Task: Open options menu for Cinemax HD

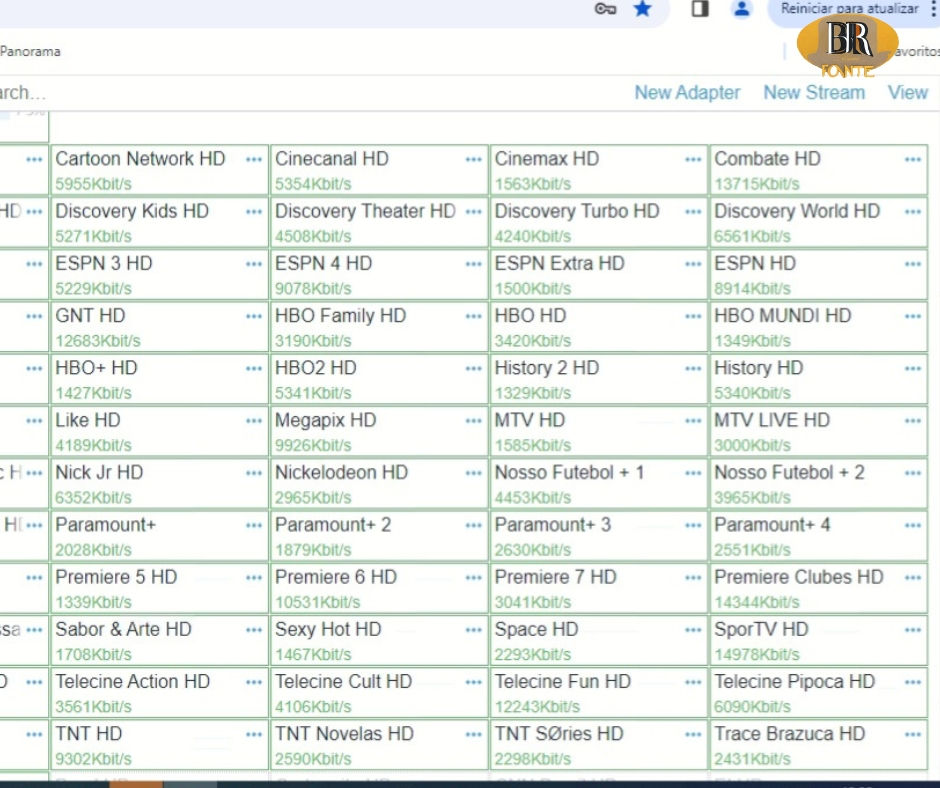Action: coord(693,160)
